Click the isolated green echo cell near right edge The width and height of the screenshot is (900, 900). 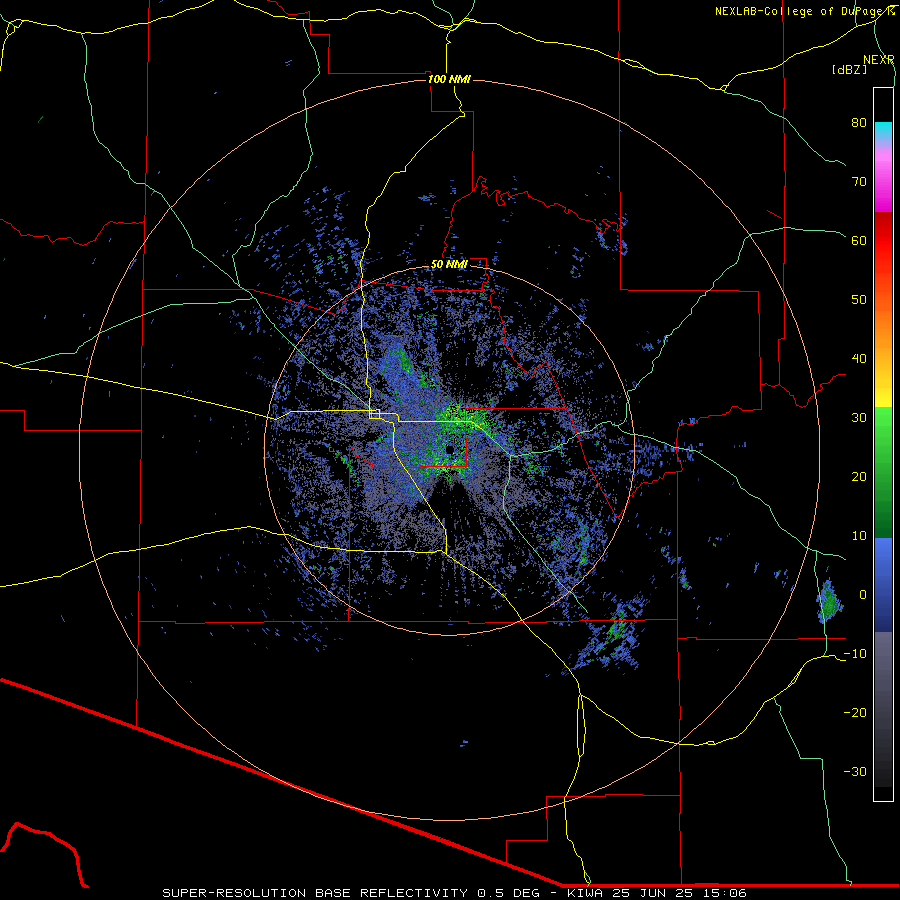coord(829,602)
